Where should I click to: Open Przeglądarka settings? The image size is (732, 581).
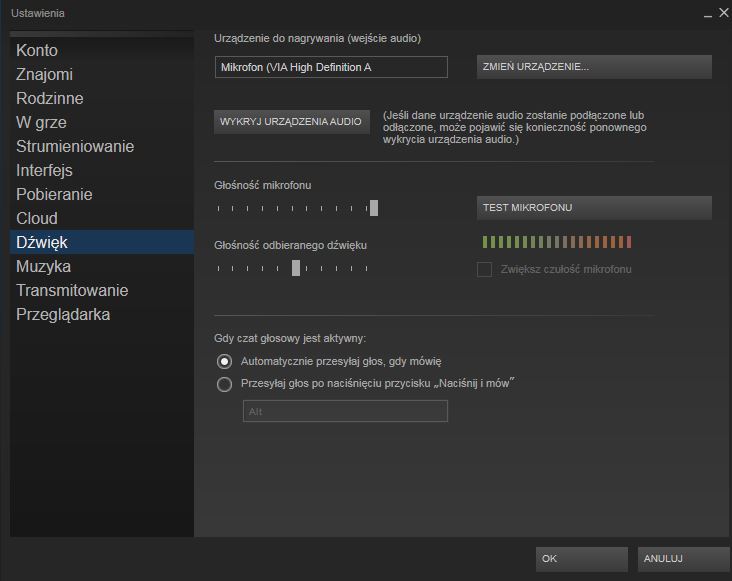102,315
